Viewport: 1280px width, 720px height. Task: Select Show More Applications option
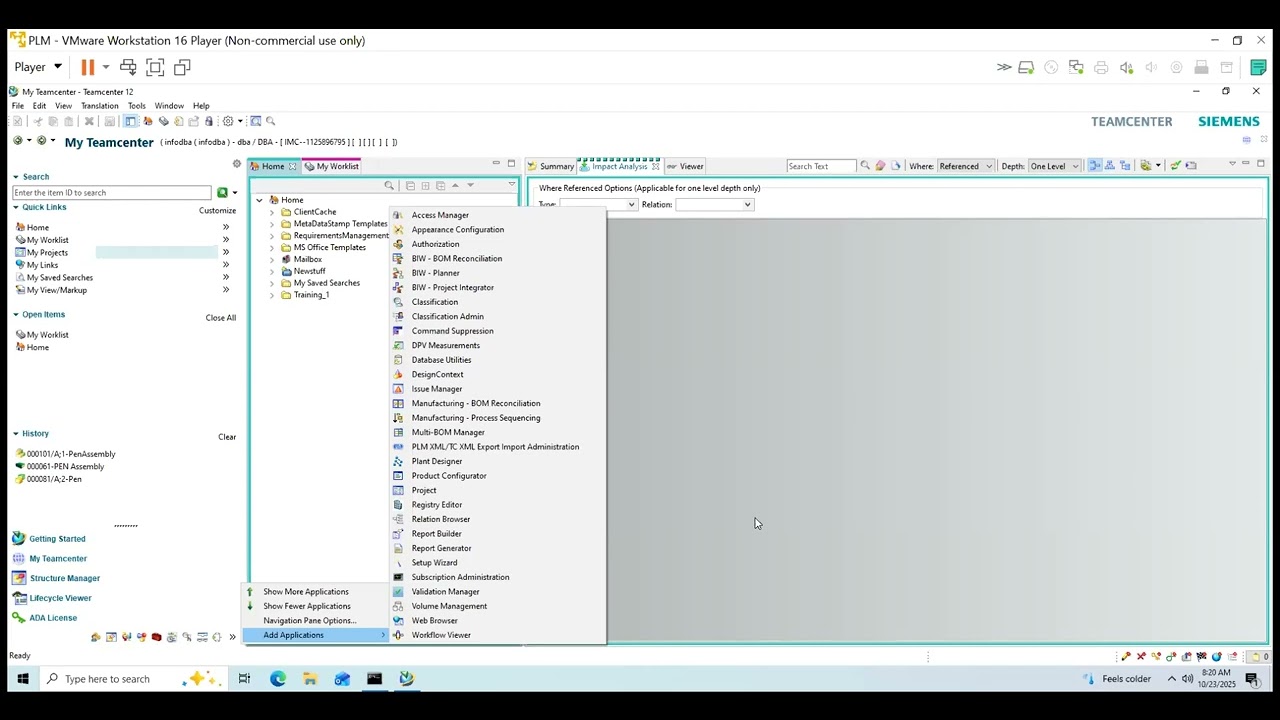[x=306, y=591]
